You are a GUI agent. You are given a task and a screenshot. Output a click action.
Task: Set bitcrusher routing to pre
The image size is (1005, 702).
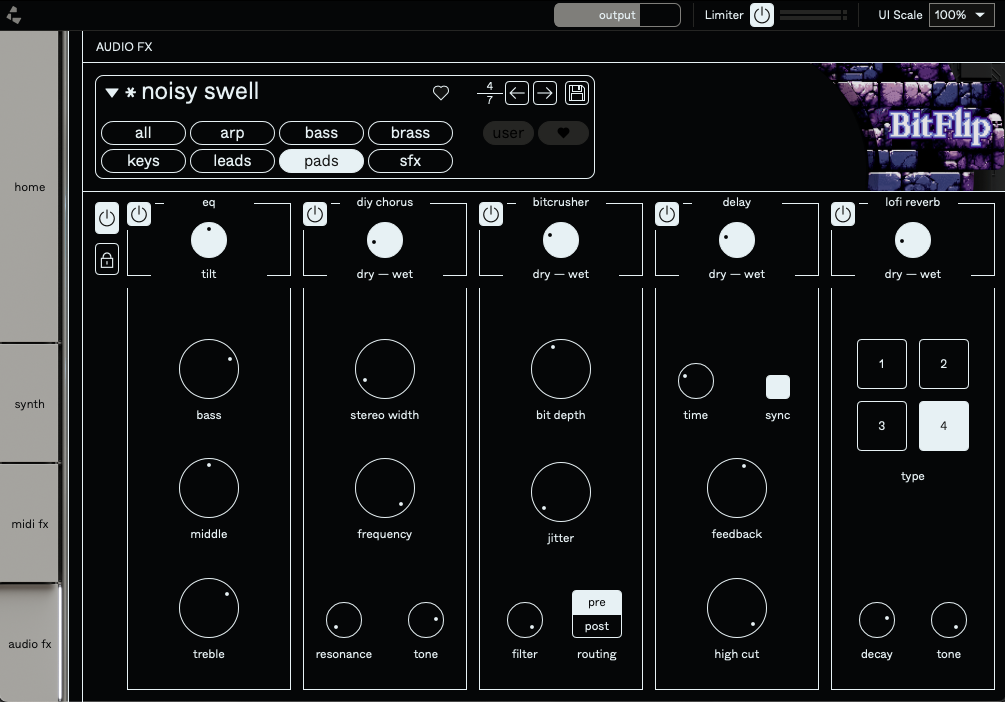597,602
